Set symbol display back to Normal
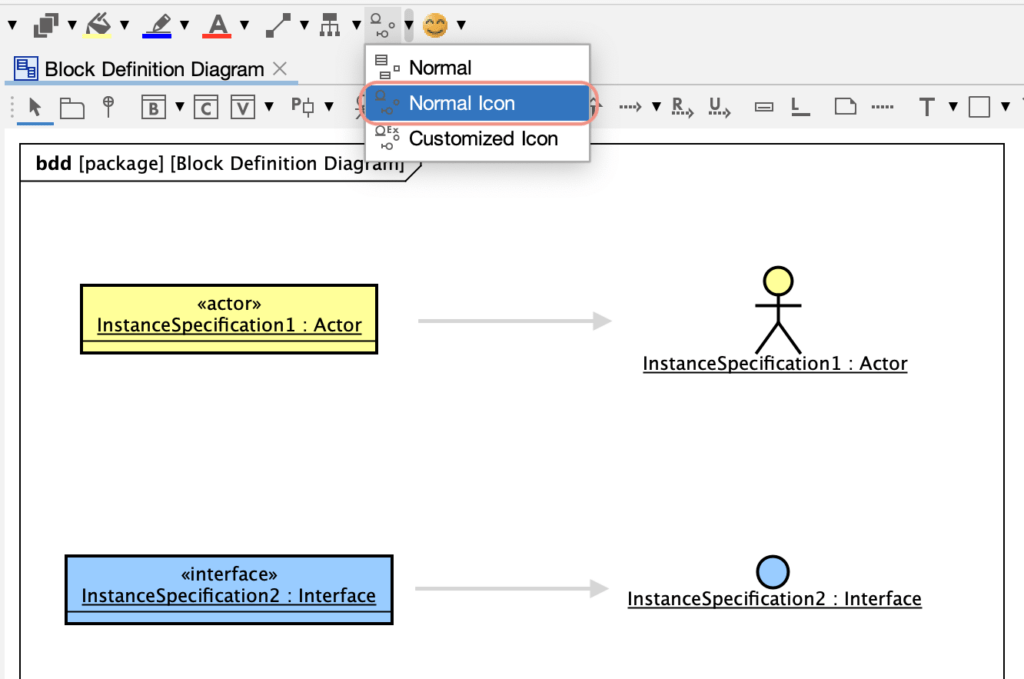The height and width of the screenshot is (679, 1024). pyautogui.click(x=440, y=67)
